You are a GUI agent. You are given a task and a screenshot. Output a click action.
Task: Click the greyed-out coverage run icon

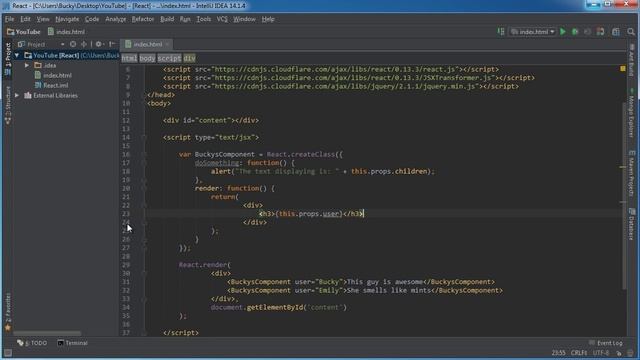(587, 31)
